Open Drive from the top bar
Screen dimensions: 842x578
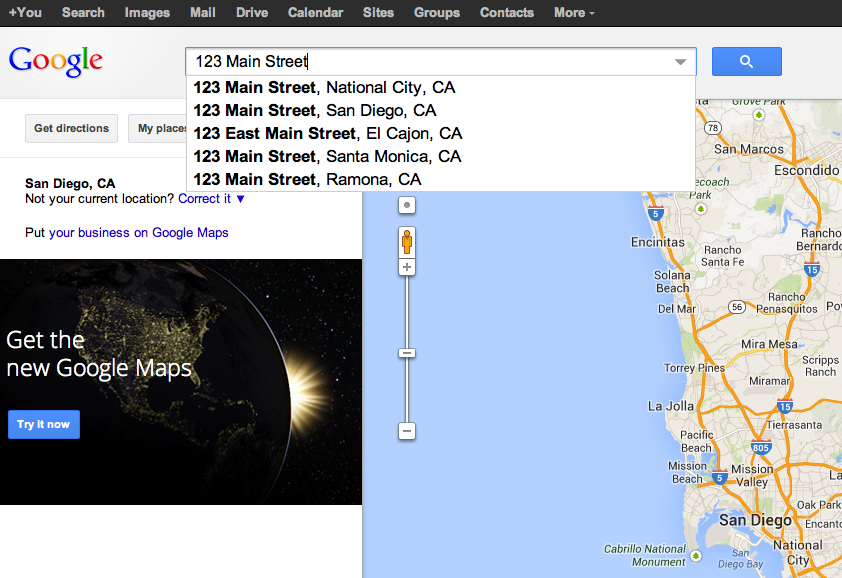(252, 12)
